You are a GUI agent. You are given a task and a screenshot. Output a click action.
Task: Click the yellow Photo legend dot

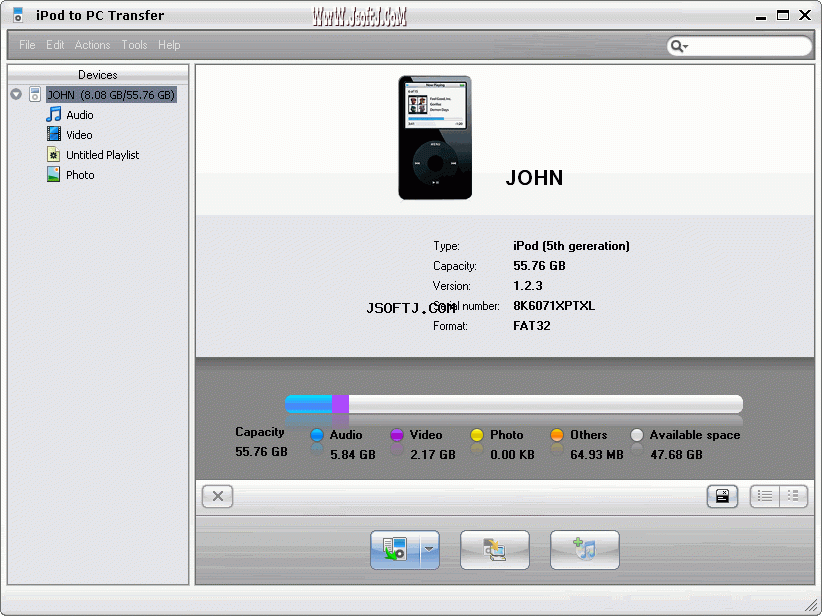477,435
